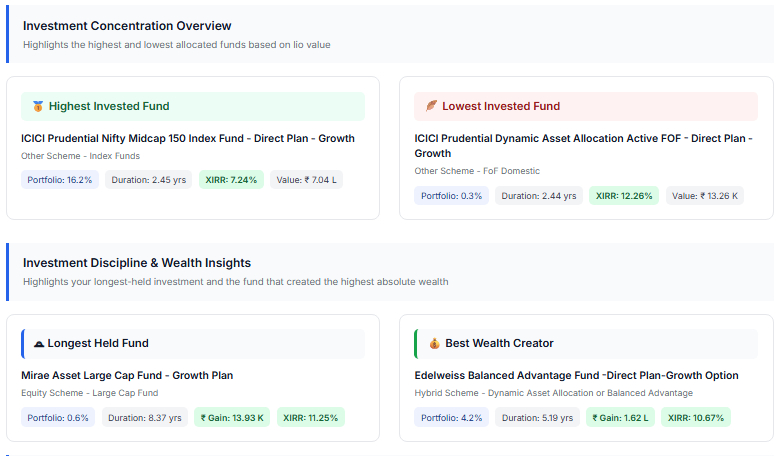Click the Portfolio: 4.2% badge

pyautogui.click(x=451, y=418)
